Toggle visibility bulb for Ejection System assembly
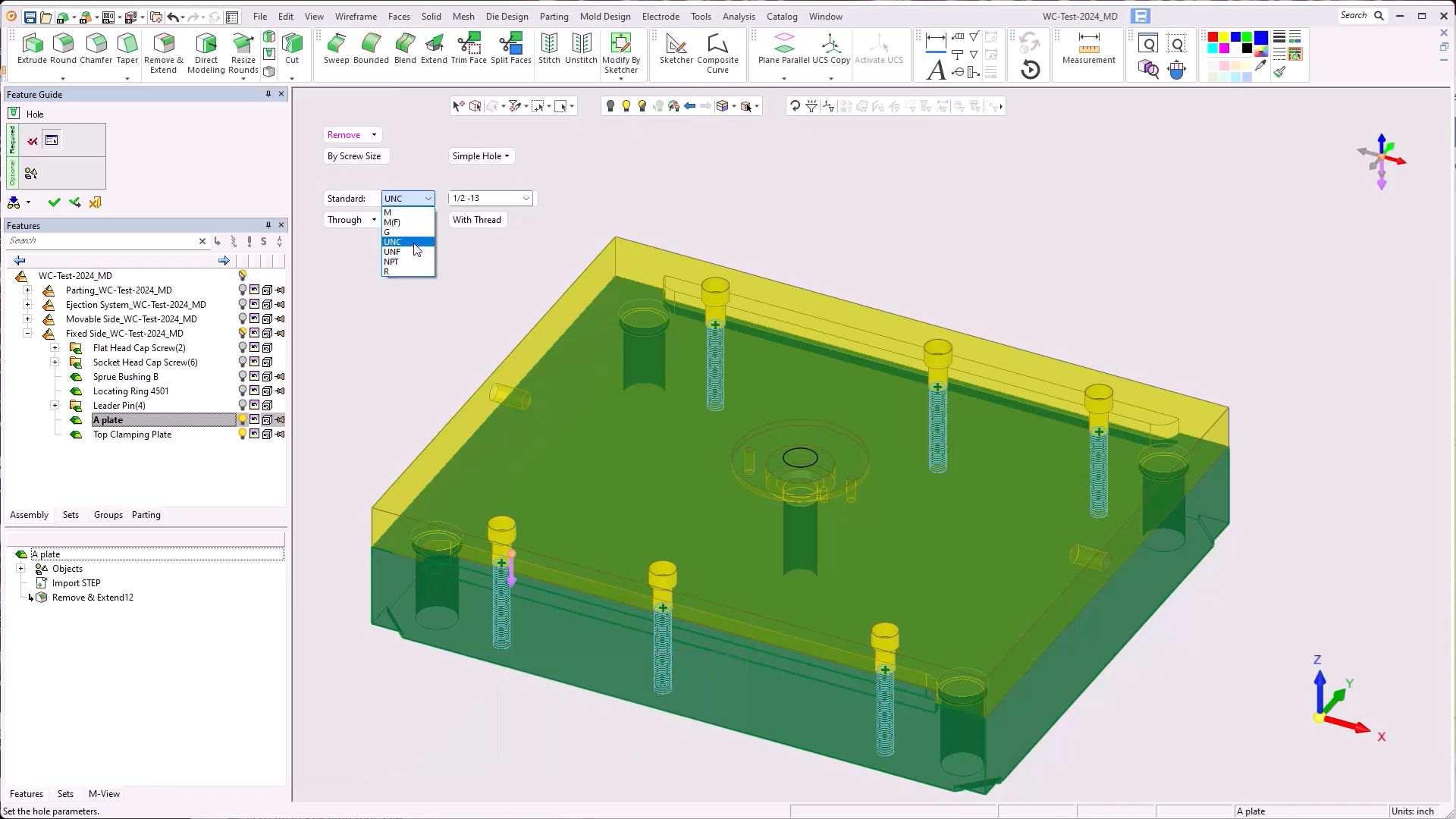The height and width of the screenshot is (819, 1456). point(243,305)
